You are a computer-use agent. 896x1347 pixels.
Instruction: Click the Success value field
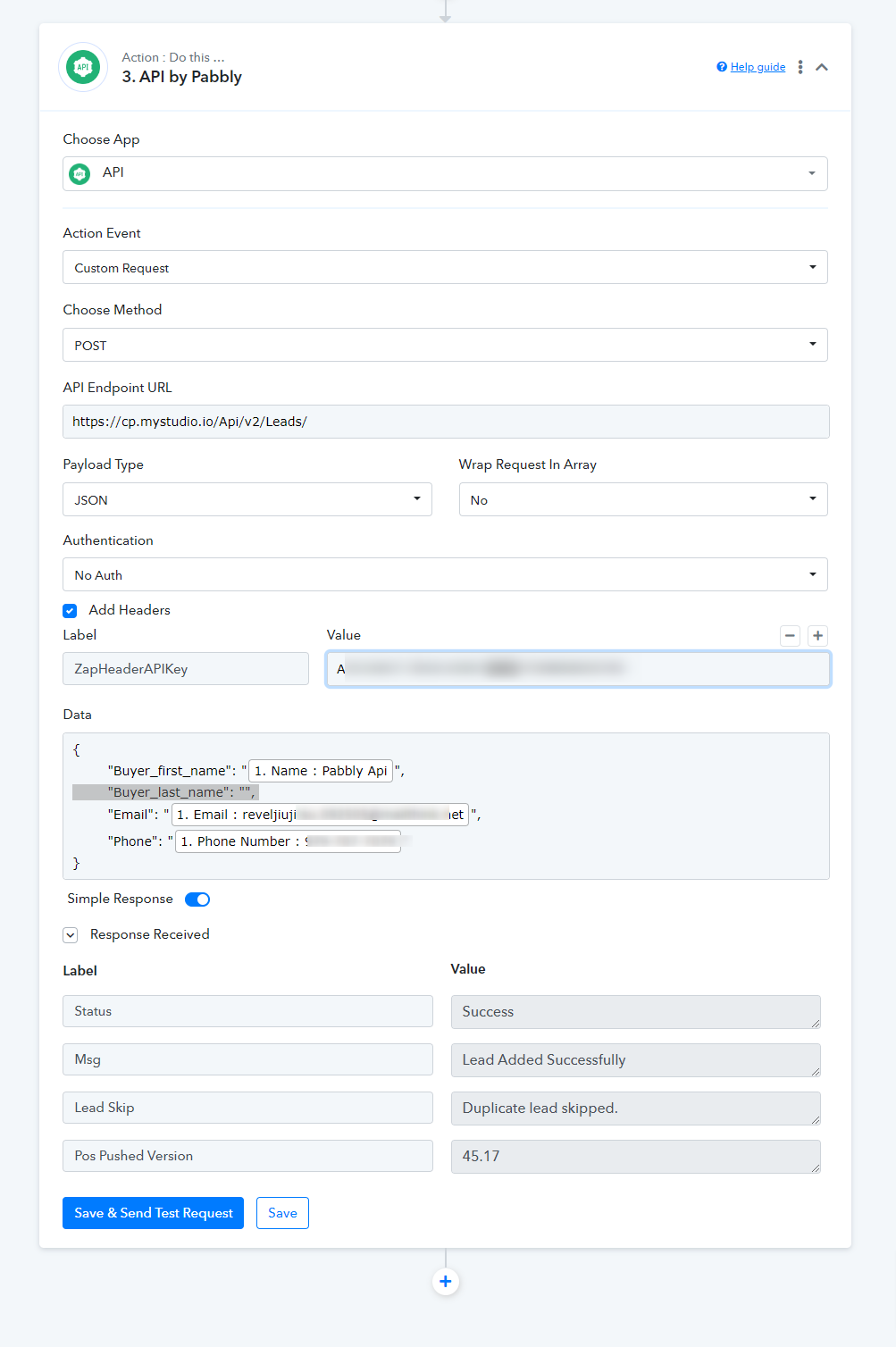(x=636, y=1012)
